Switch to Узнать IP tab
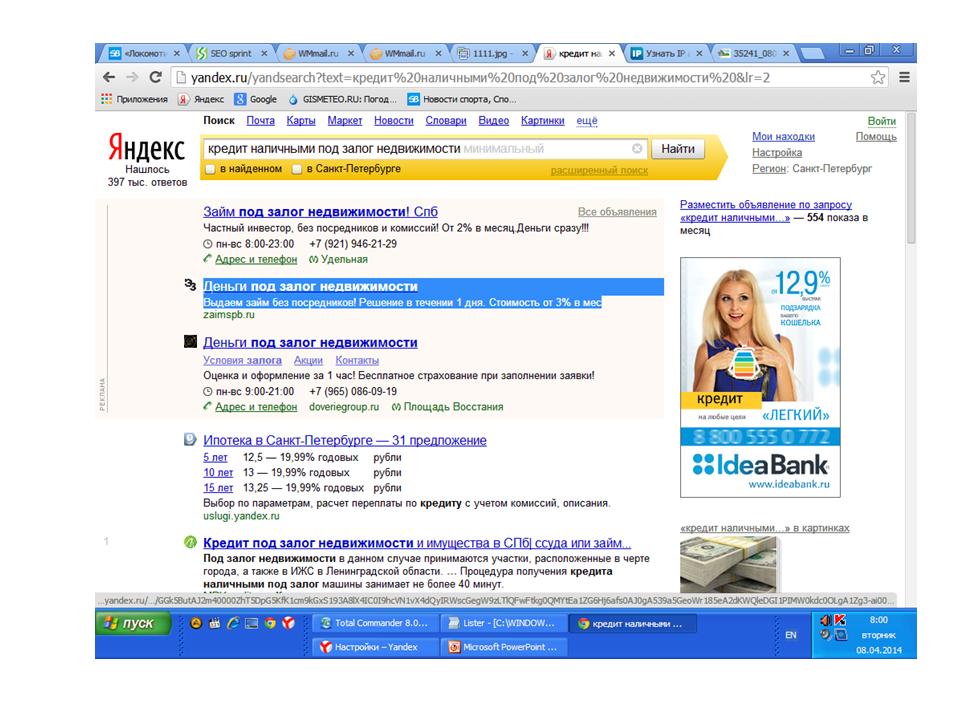The image size is (960, 720). pos(666,54)
